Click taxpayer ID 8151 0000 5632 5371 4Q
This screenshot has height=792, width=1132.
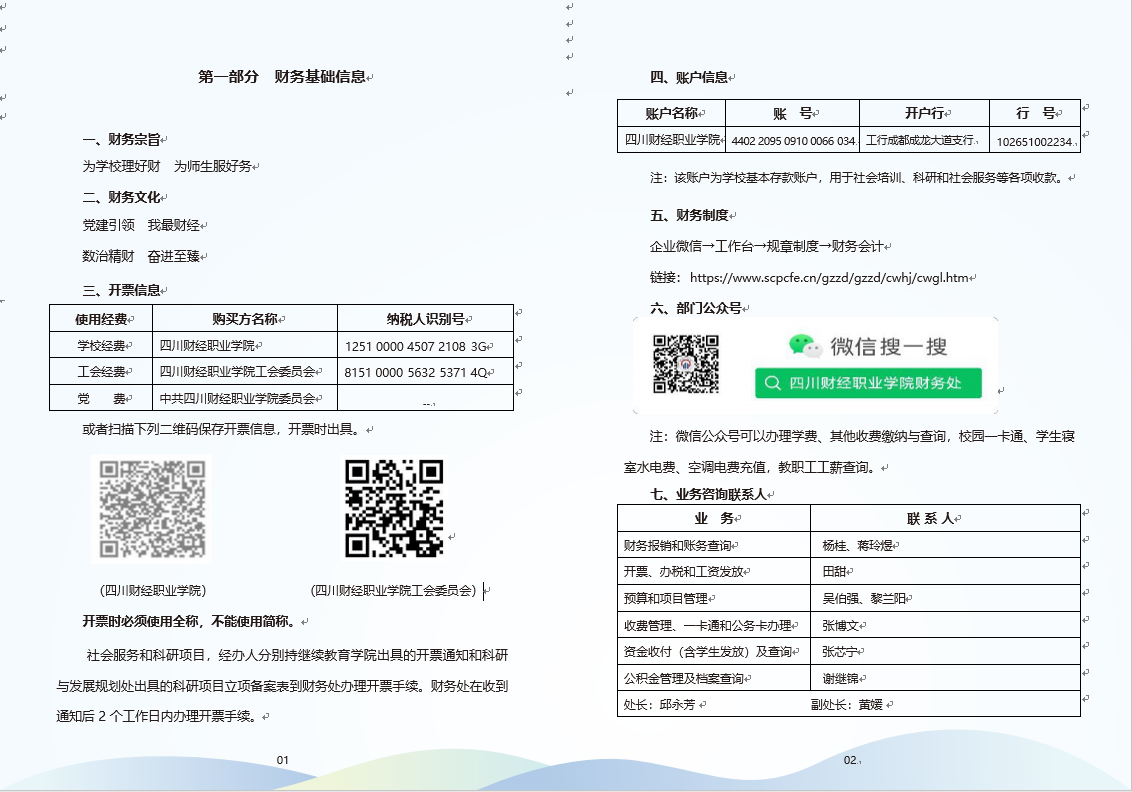tap(415, 372)
